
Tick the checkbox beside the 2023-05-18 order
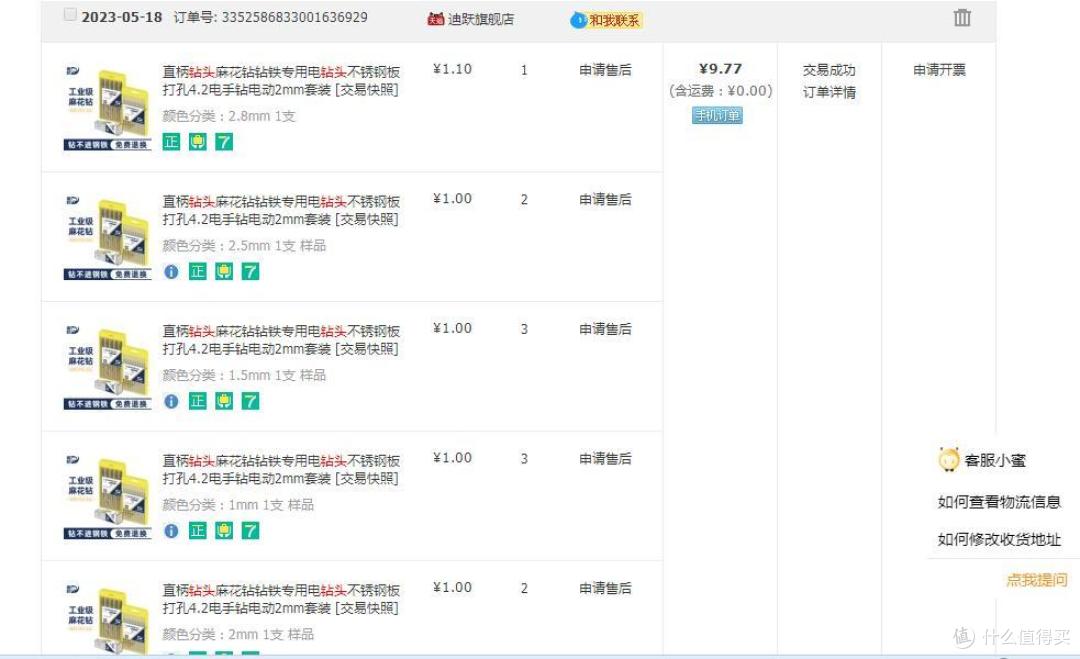[70, 14]
